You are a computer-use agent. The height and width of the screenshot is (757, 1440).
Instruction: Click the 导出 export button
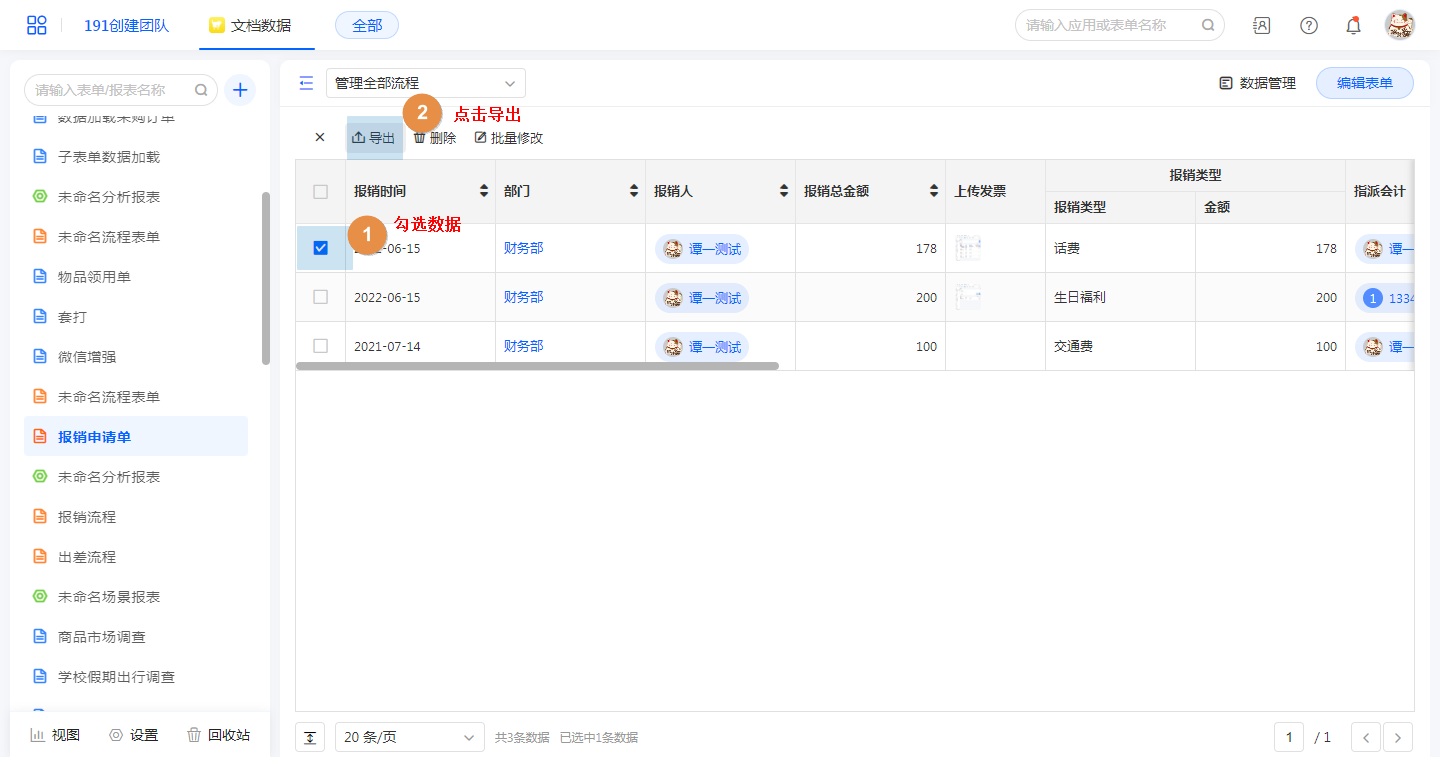click(374, 138)
